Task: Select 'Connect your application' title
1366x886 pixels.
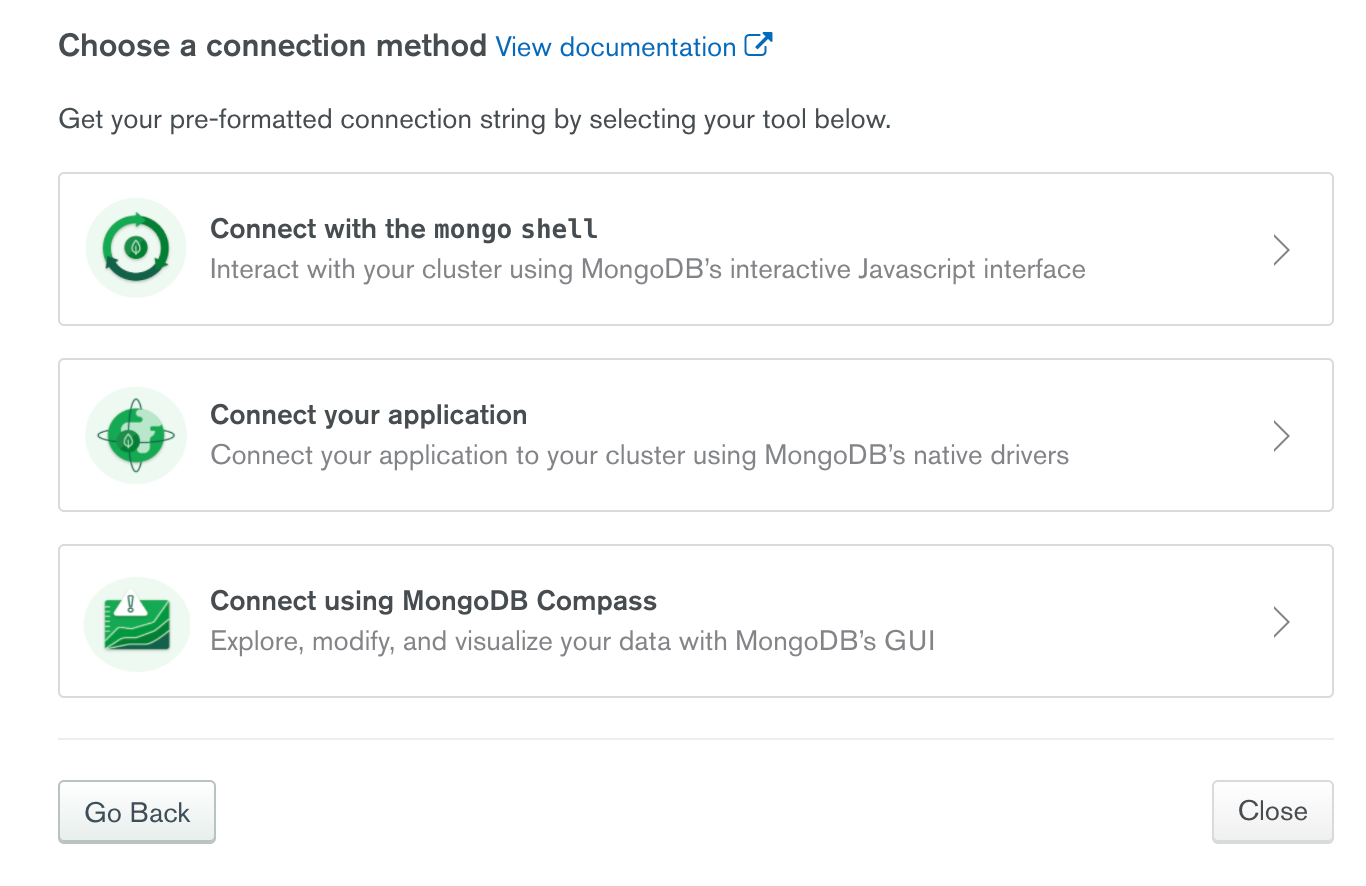Action: pos(368,415)
